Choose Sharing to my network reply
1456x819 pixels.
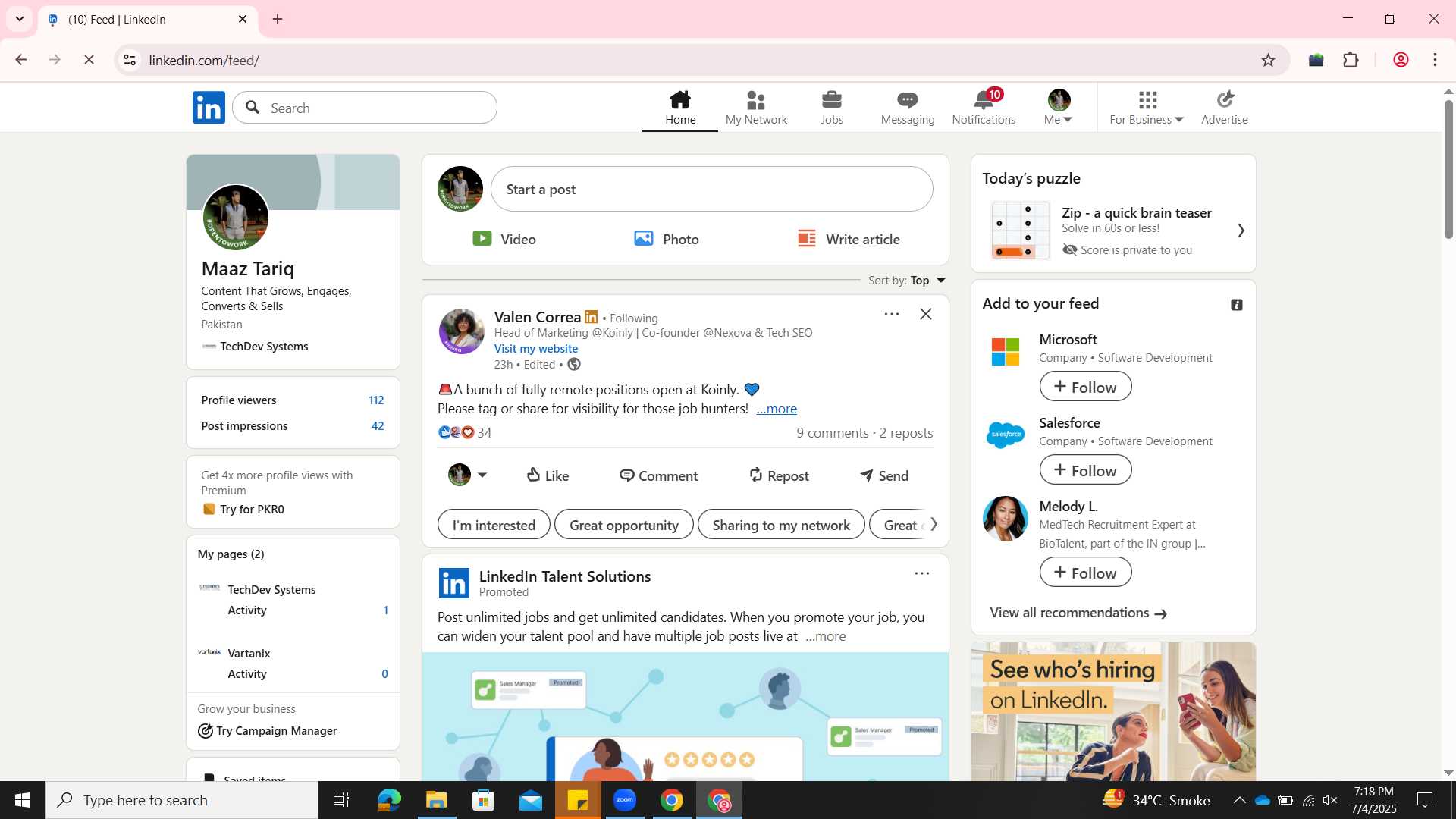pos(781,525)
